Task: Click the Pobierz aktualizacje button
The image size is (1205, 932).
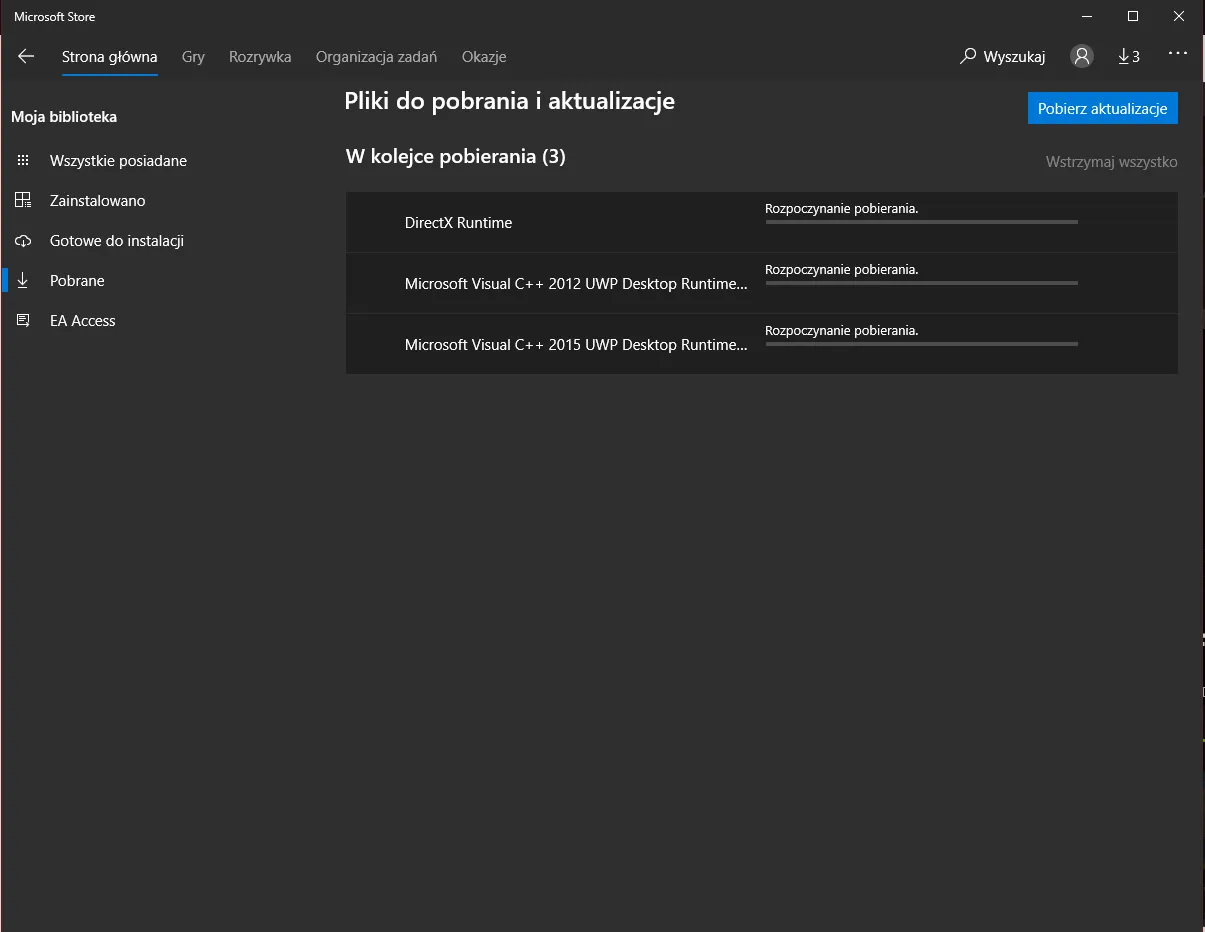Action: coord(1102,107)
